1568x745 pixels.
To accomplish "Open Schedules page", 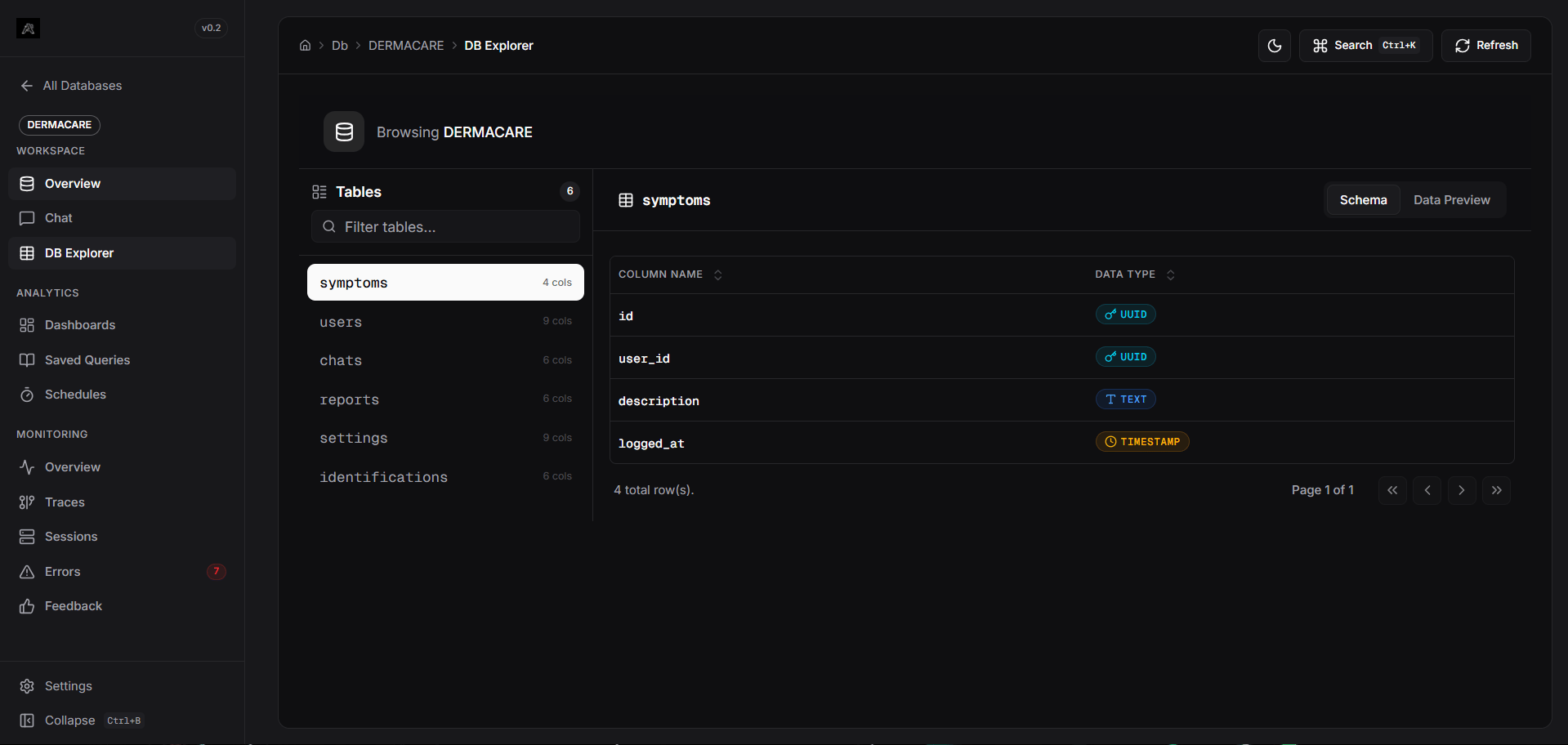I will tap(123, 395).
